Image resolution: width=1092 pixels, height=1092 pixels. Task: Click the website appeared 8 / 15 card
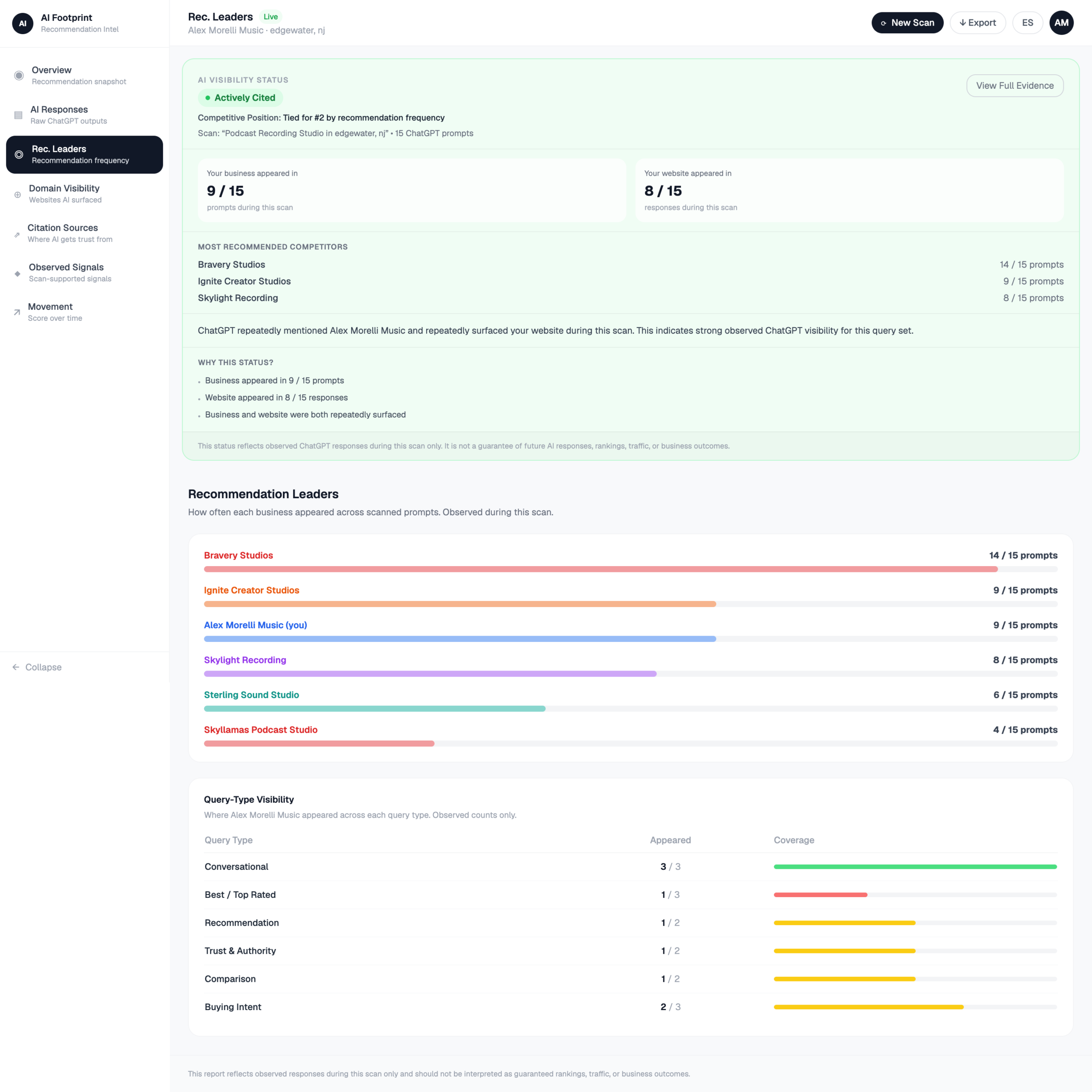pos(850,191)
